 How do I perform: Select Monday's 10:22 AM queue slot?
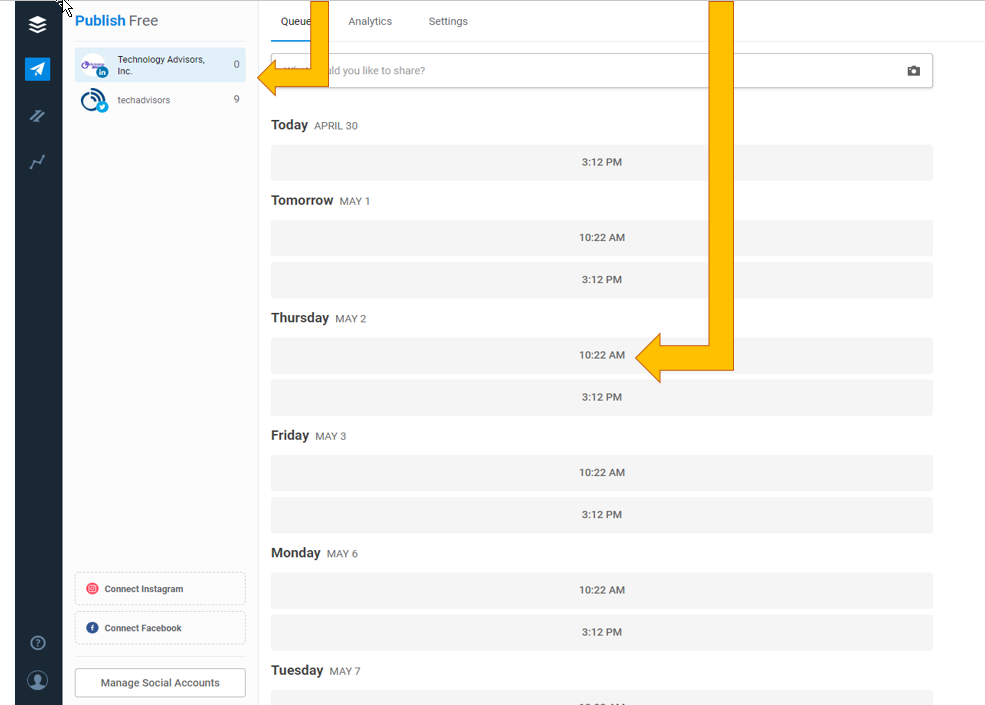(601, 590)
